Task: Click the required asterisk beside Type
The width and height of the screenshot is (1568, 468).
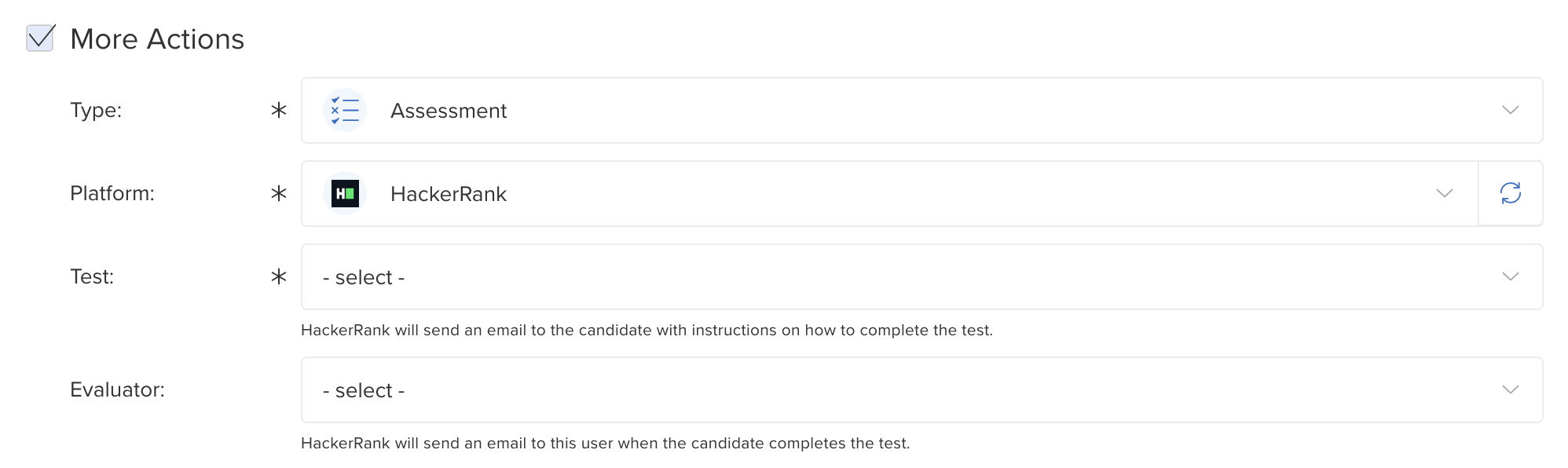Action: pyautogui.click(x=278, y=110)
